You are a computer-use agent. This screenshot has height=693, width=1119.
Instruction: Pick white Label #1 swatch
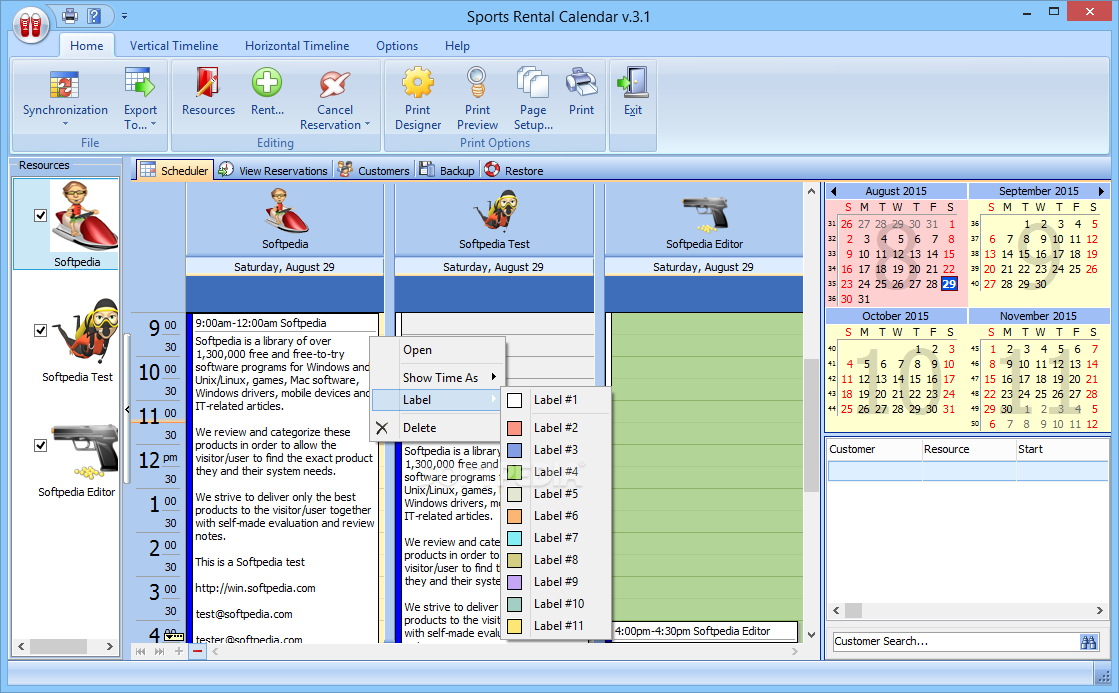pyautogui.click(x=515, y=400)
